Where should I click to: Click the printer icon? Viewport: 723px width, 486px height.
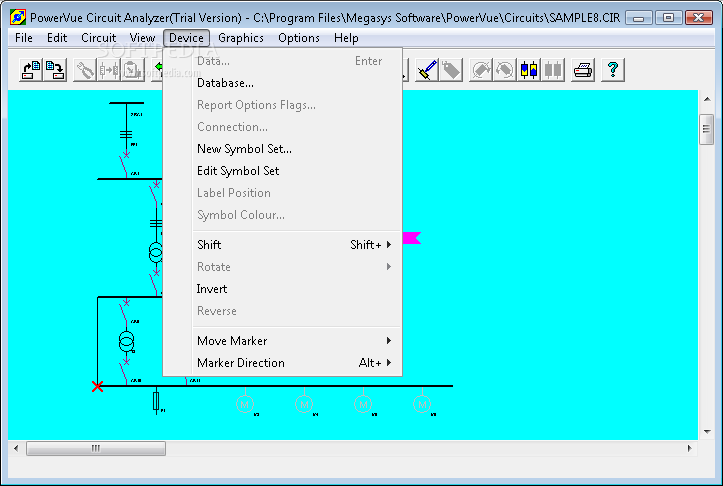tap(583, 70)
